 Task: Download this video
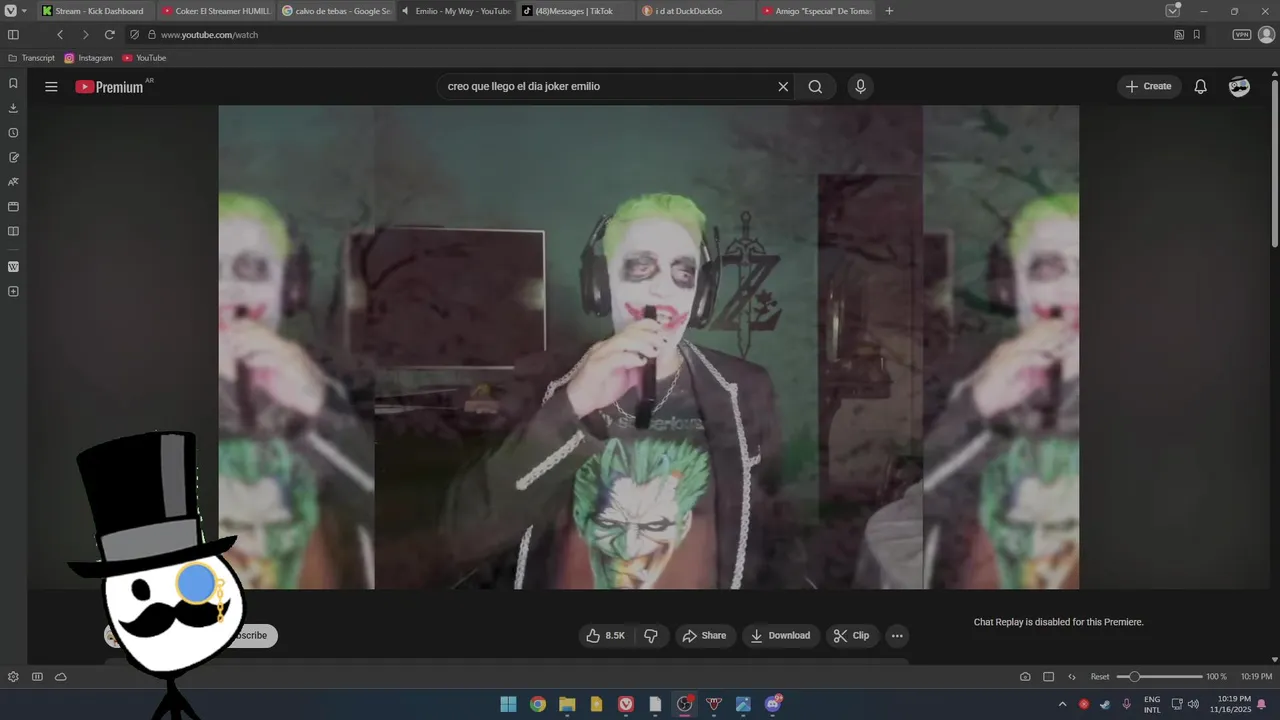pyautogui.click(x=781, y=635)
